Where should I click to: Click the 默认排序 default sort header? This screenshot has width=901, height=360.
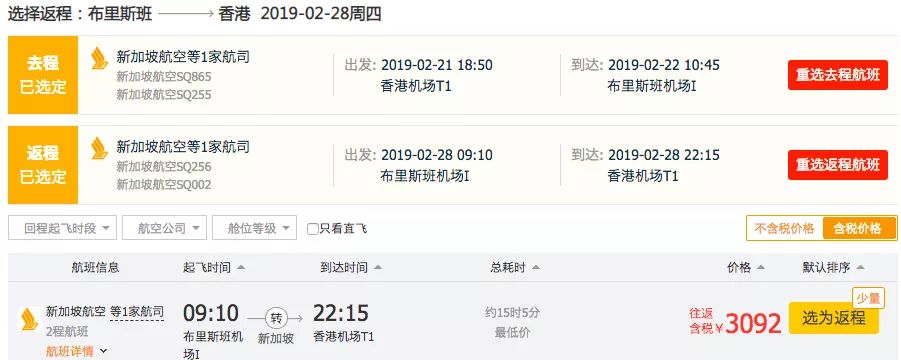point(833,268)
